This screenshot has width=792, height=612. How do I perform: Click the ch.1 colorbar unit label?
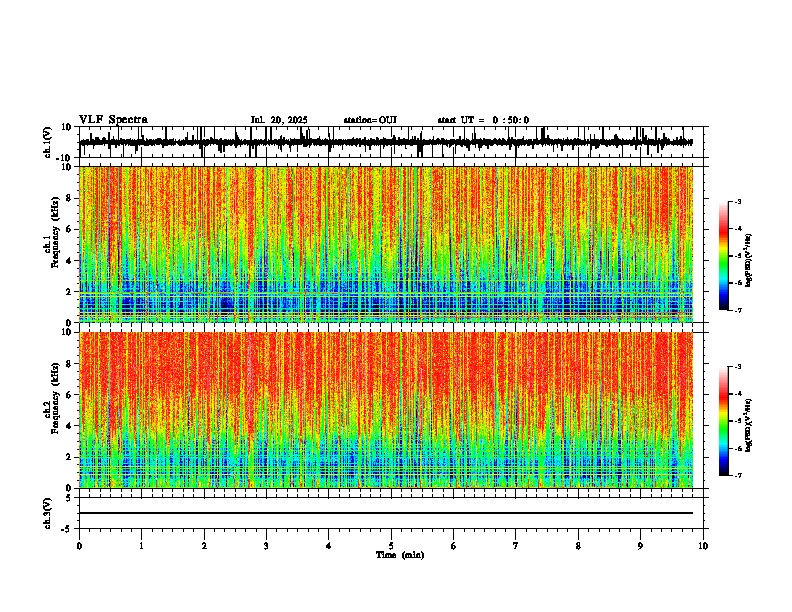[749, 260]
